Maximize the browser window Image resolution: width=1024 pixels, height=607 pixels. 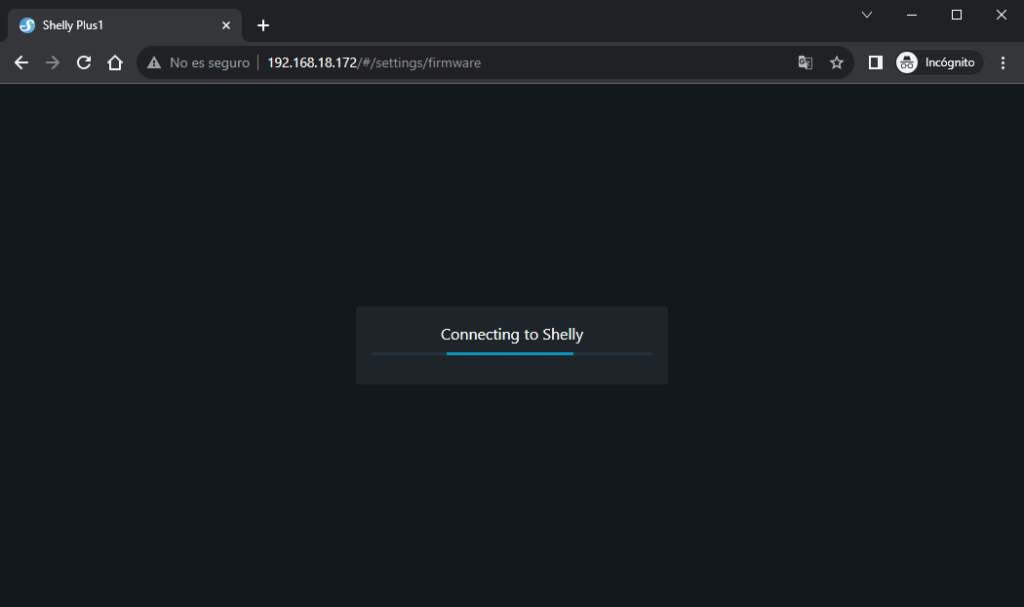coord(957,15)
